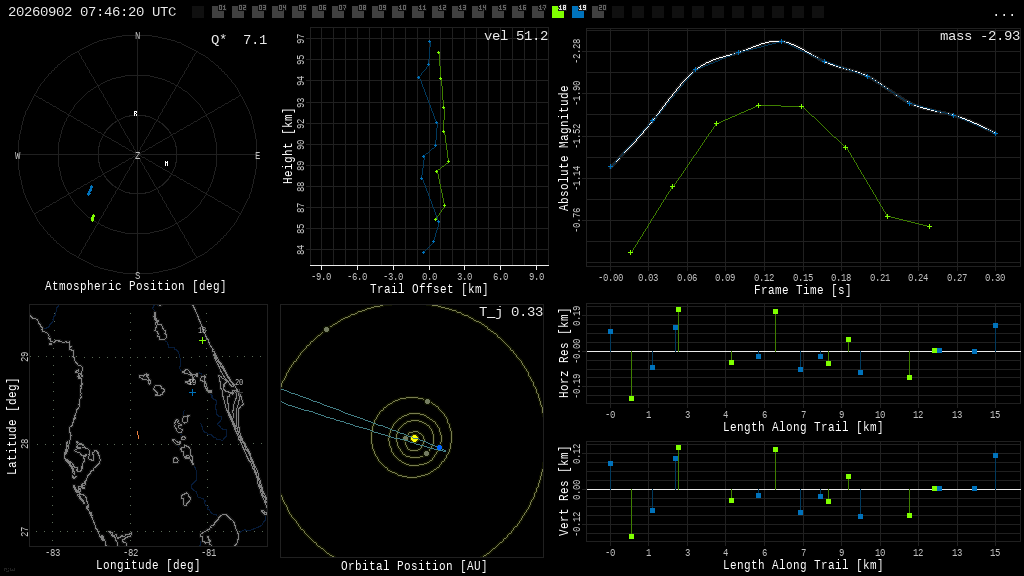Click station square labeled 08
Screen dimensions: 1024x576
[359, 12]
